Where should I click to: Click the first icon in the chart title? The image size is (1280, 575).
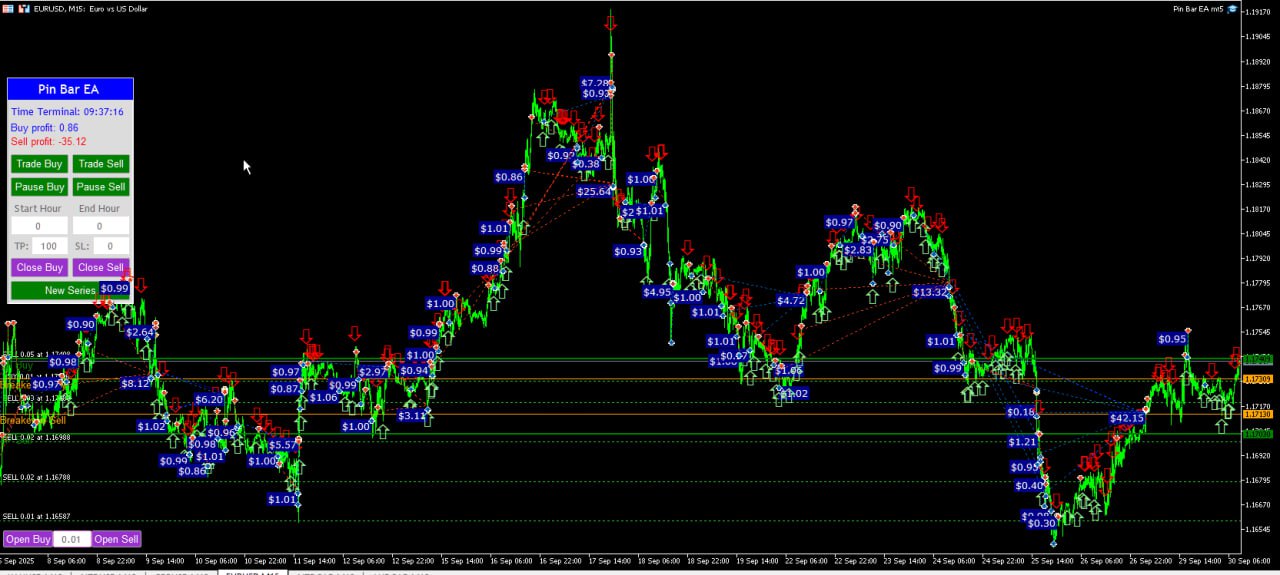8,8
